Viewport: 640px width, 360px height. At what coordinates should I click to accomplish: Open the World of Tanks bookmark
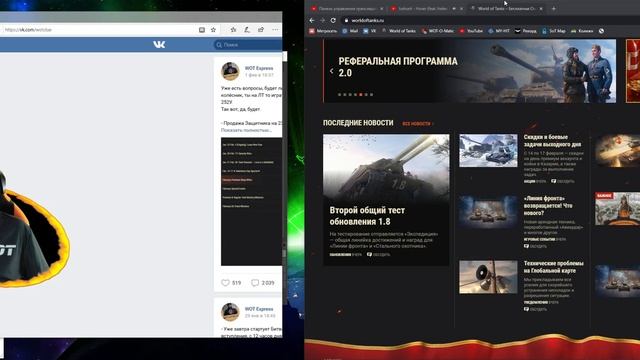[x=398, y=31]
